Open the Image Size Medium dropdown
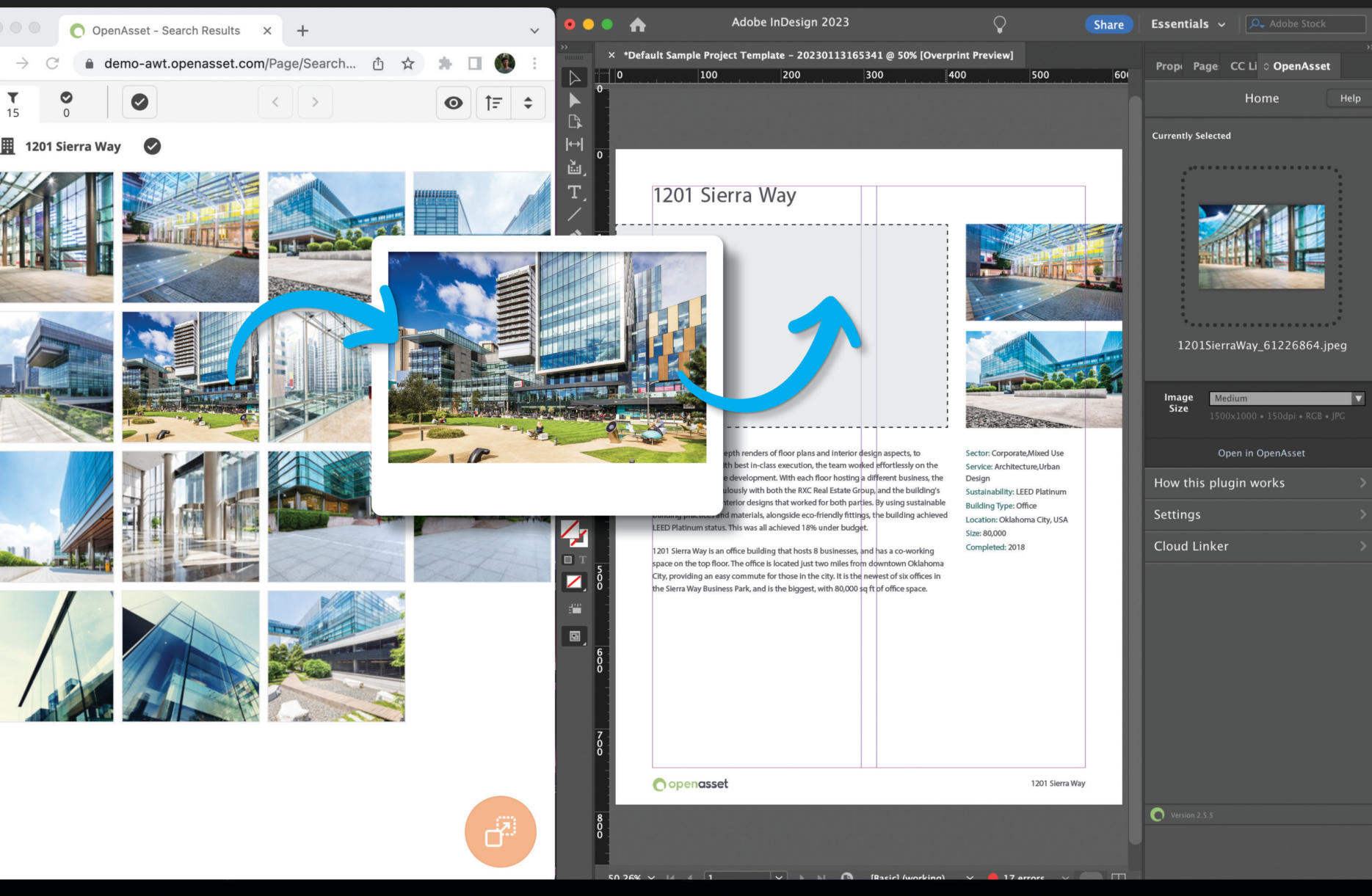 pos(1286,398)
